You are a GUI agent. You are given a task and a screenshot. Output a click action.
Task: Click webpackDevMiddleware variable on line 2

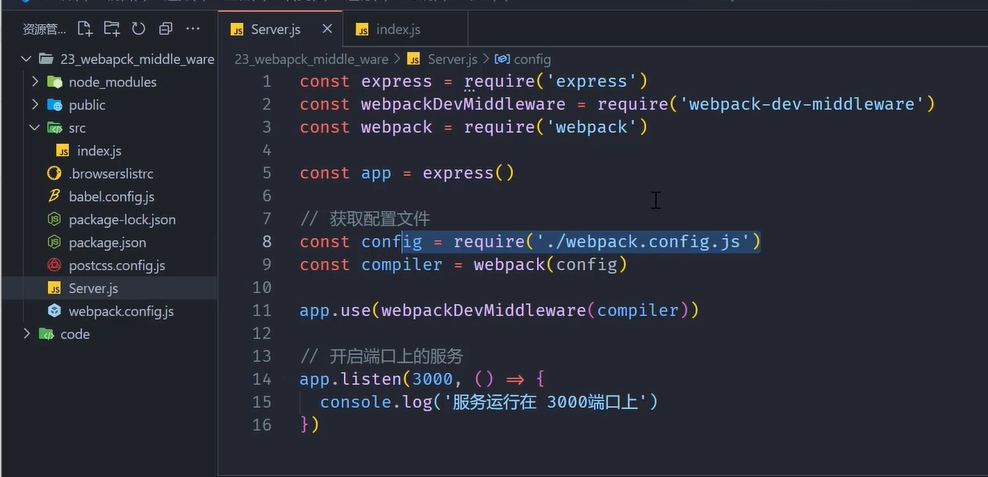tap(463, 104)
